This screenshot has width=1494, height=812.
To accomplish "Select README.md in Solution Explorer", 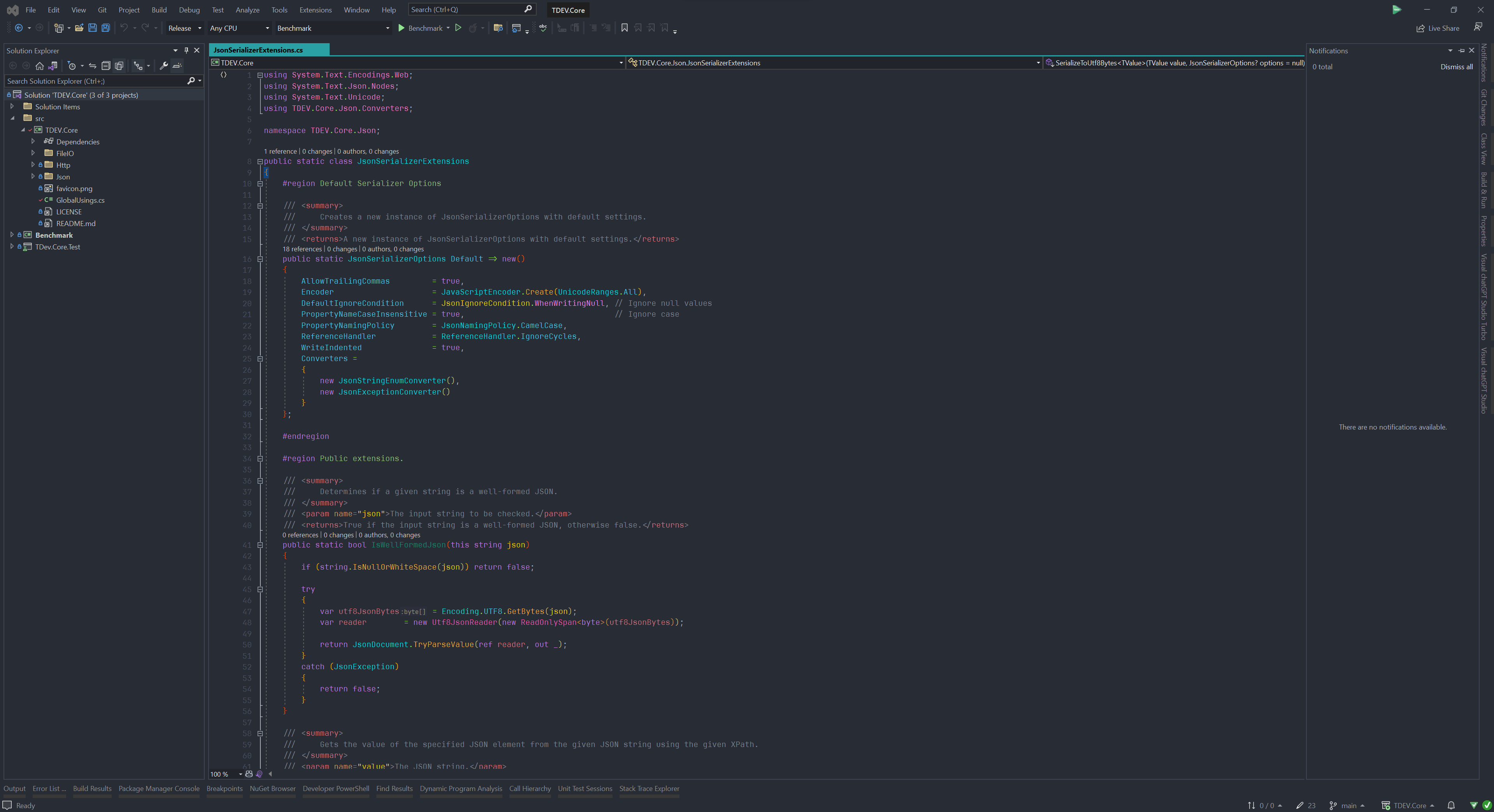I will pyautogui.click(x=75, y=223).
